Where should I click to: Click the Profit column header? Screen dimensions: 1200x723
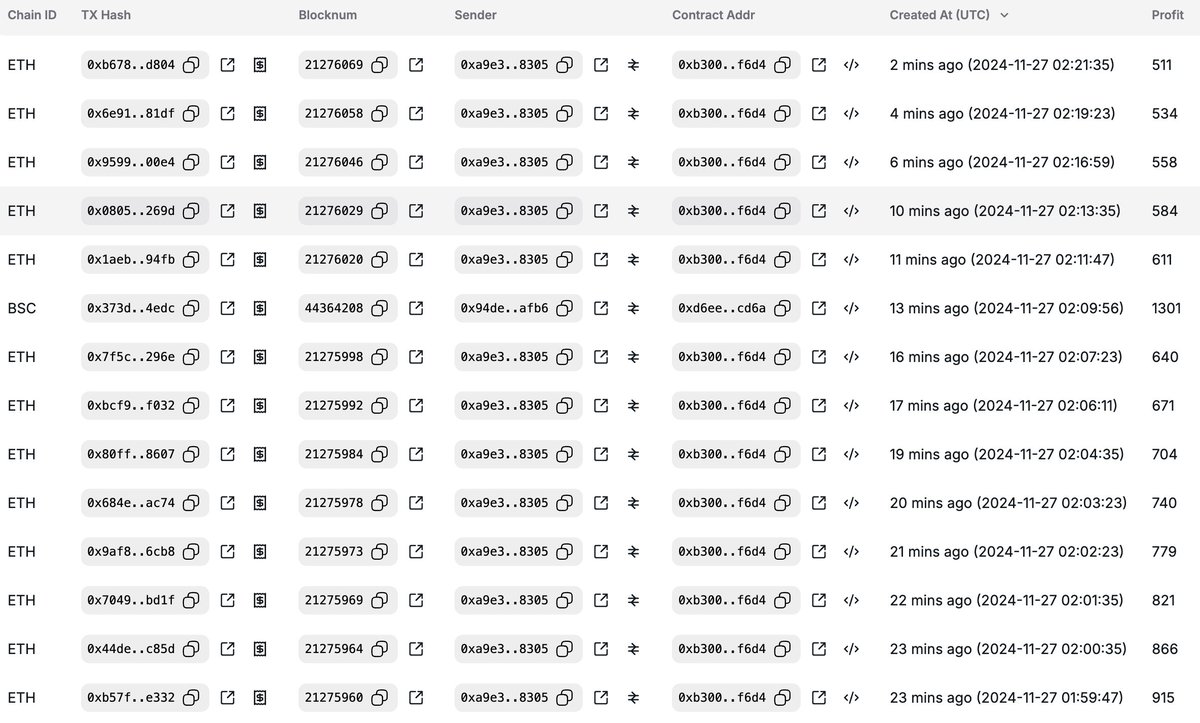(1168, 15)
